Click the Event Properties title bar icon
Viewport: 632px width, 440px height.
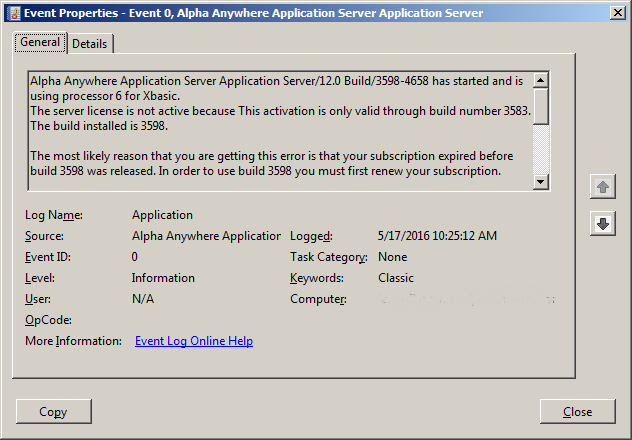(x=14, y=13)
